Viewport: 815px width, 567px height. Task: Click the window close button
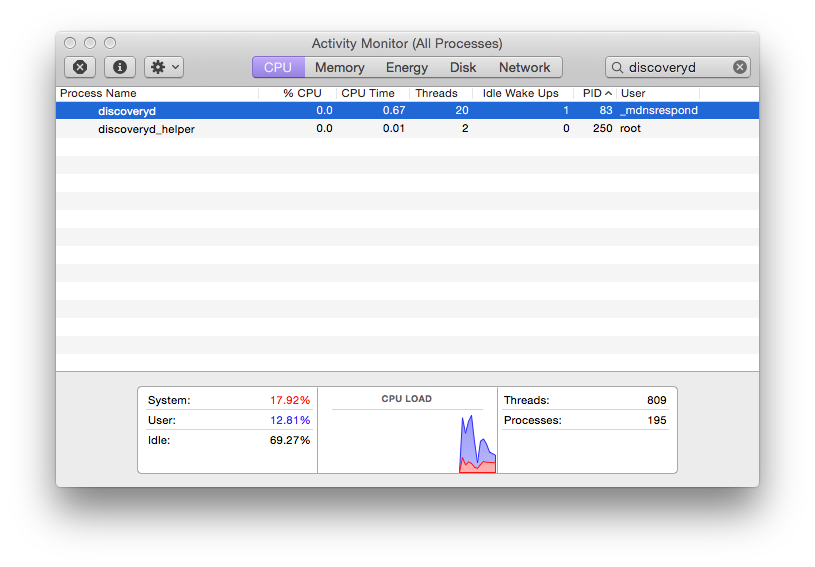point(70,43)
